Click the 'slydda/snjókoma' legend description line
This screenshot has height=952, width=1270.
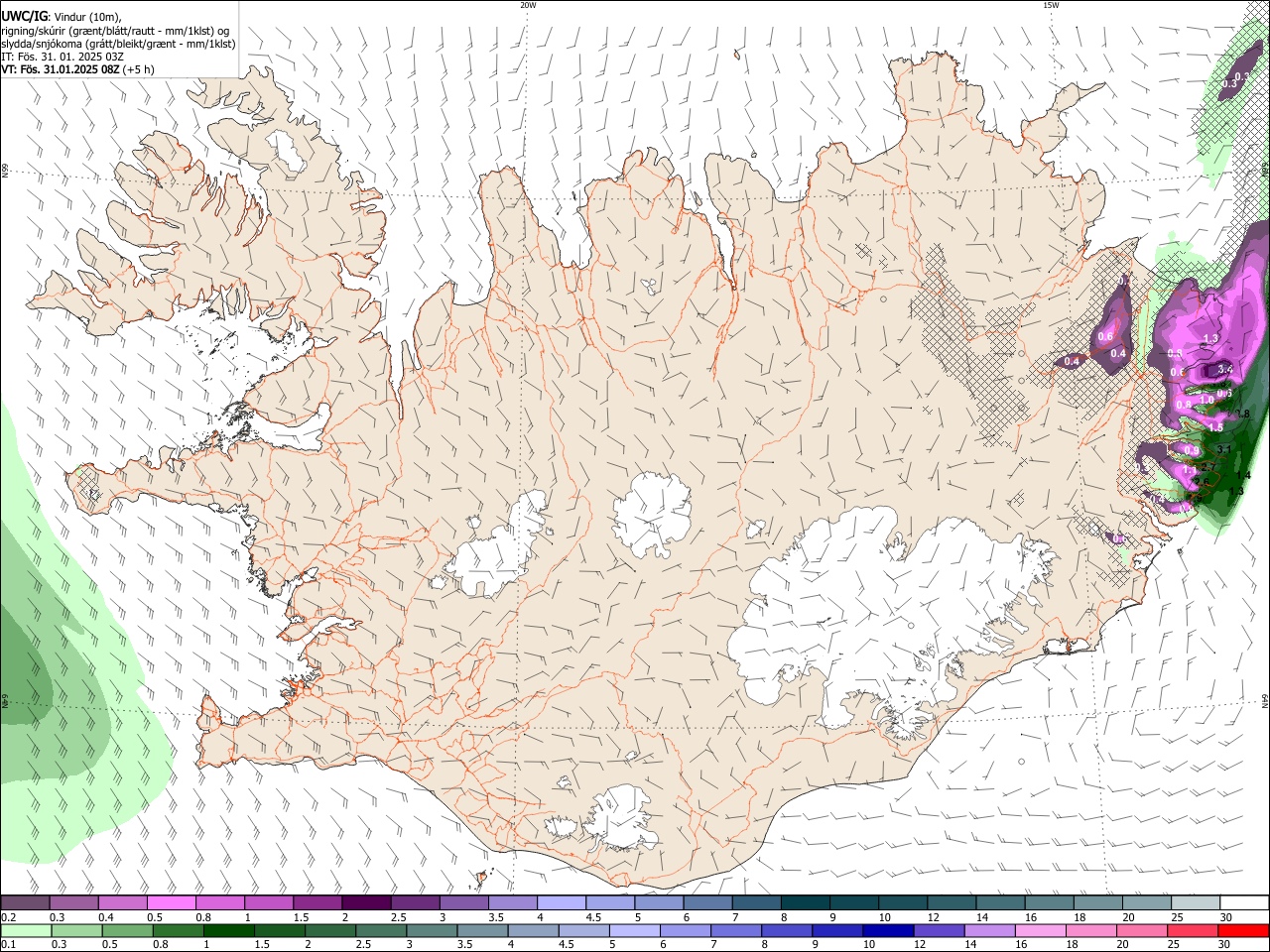[x=118, y=44]
